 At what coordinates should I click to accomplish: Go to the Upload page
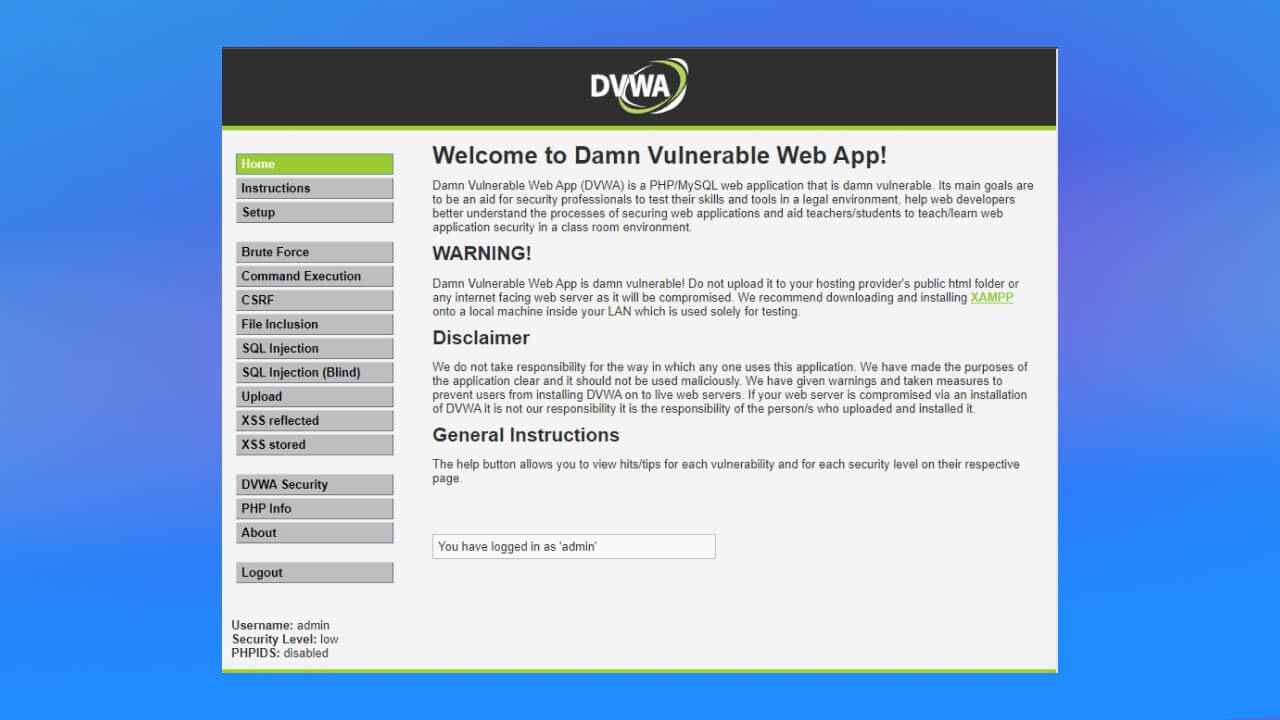pos(315,396)
